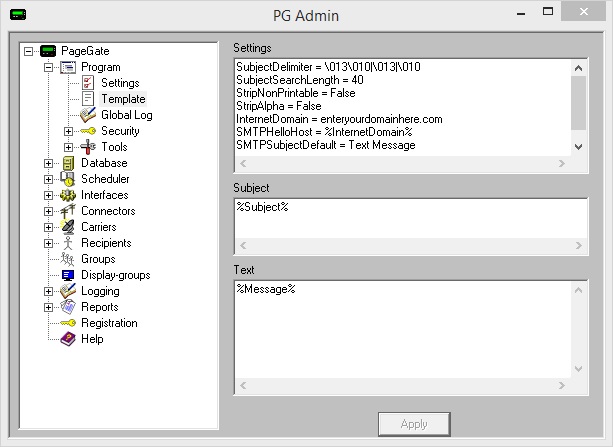This screenshot has width=613, height=447.
Task: Click the Groups people icon
Action: (x=67, y=259)
